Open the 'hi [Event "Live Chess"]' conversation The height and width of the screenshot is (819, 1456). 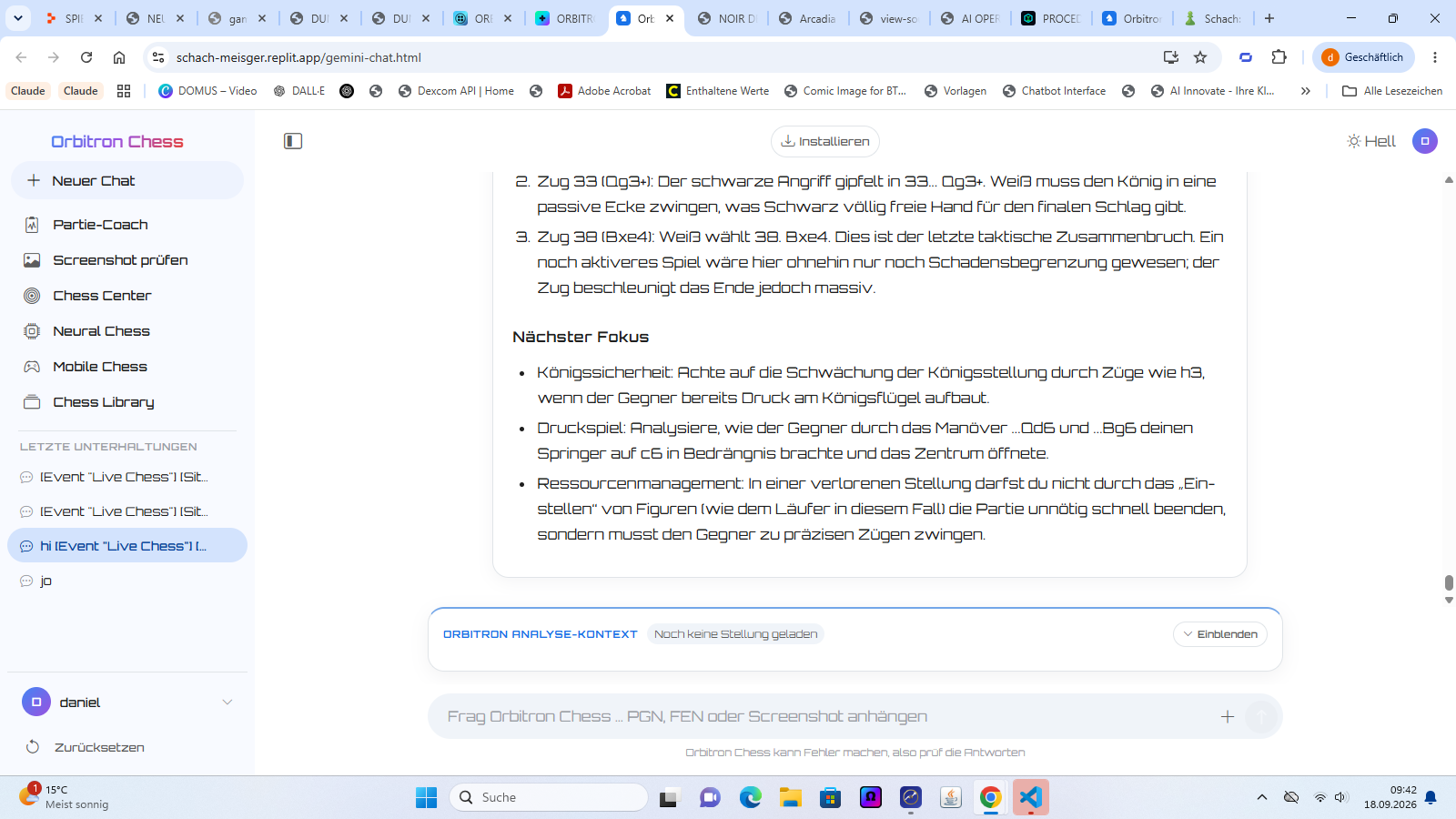[127, 546]
